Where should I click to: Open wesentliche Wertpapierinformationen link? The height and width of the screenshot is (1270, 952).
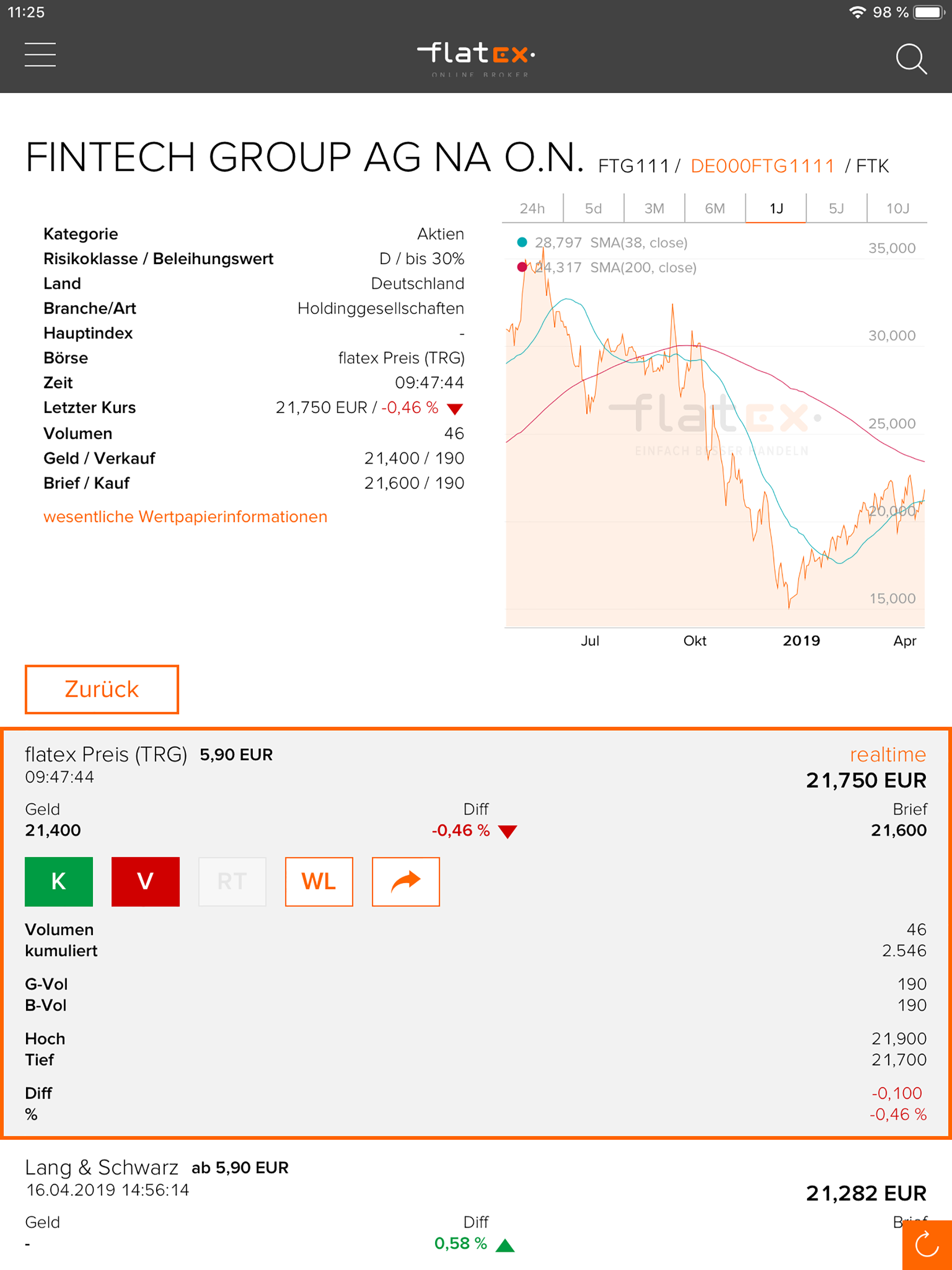point(185,517)
